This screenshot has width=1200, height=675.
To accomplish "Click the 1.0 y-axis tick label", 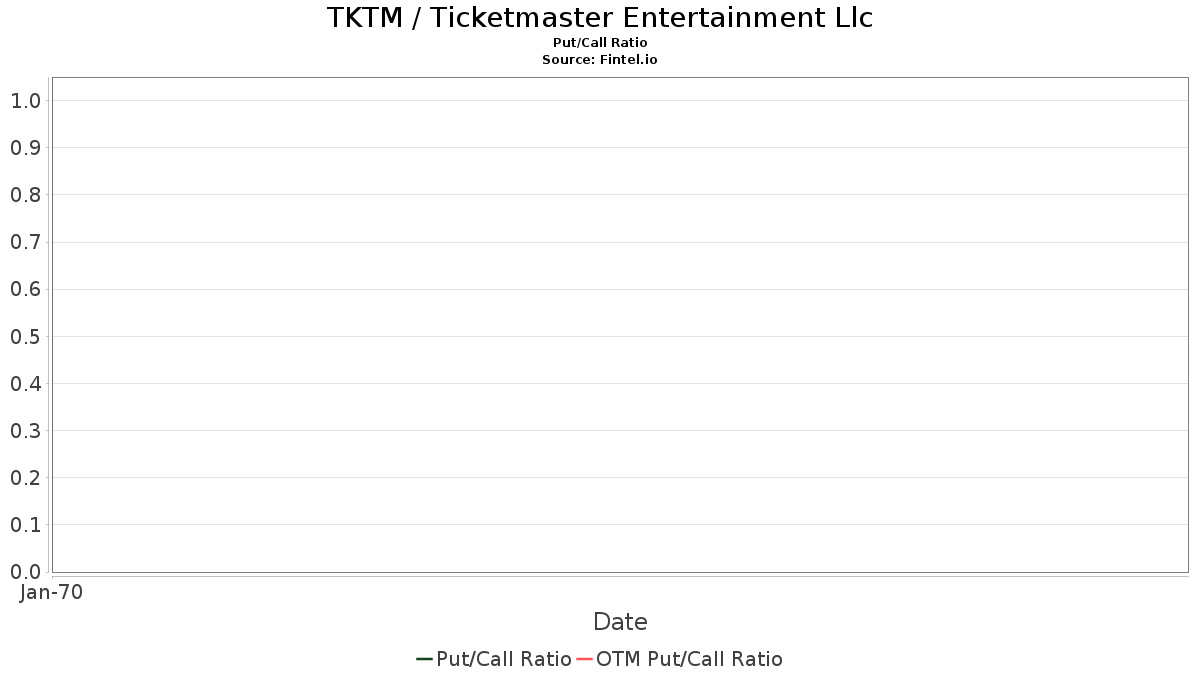I will pyautogui.click(x=26, y=101).
